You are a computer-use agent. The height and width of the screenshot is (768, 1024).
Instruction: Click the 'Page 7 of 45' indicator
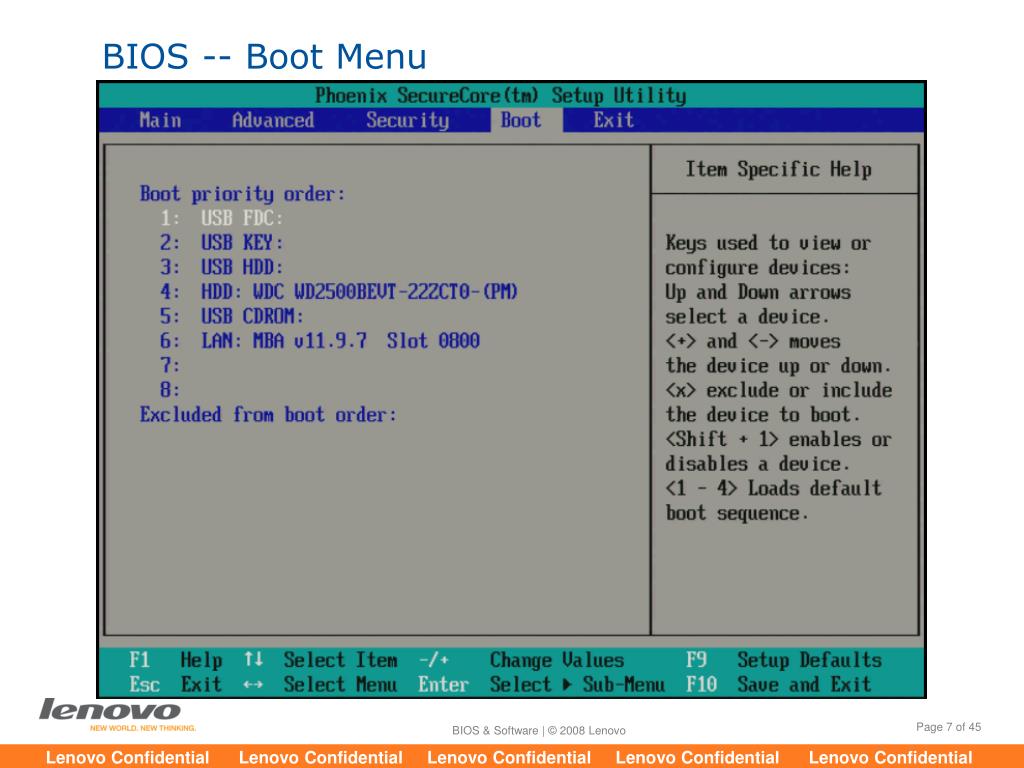[948, 727]
